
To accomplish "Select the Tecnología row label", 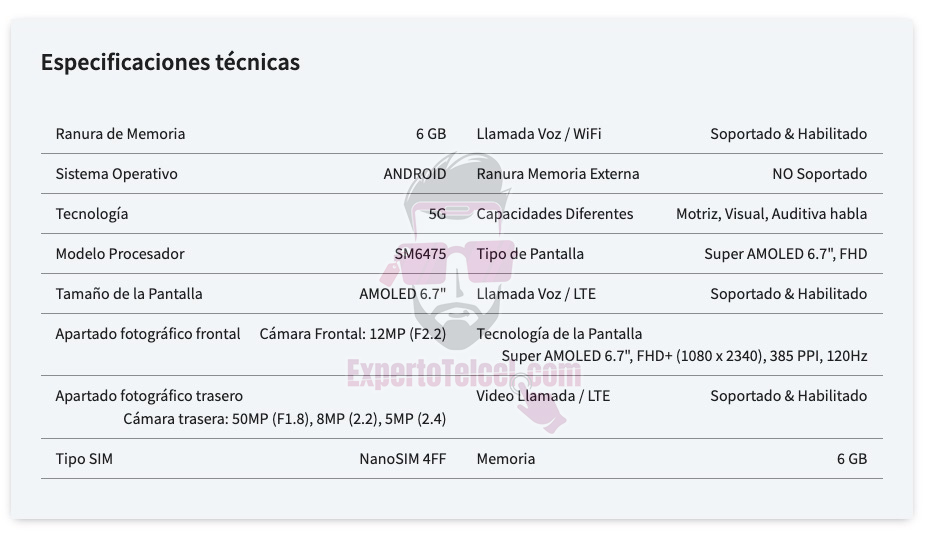I will click(x=92, y=214).
